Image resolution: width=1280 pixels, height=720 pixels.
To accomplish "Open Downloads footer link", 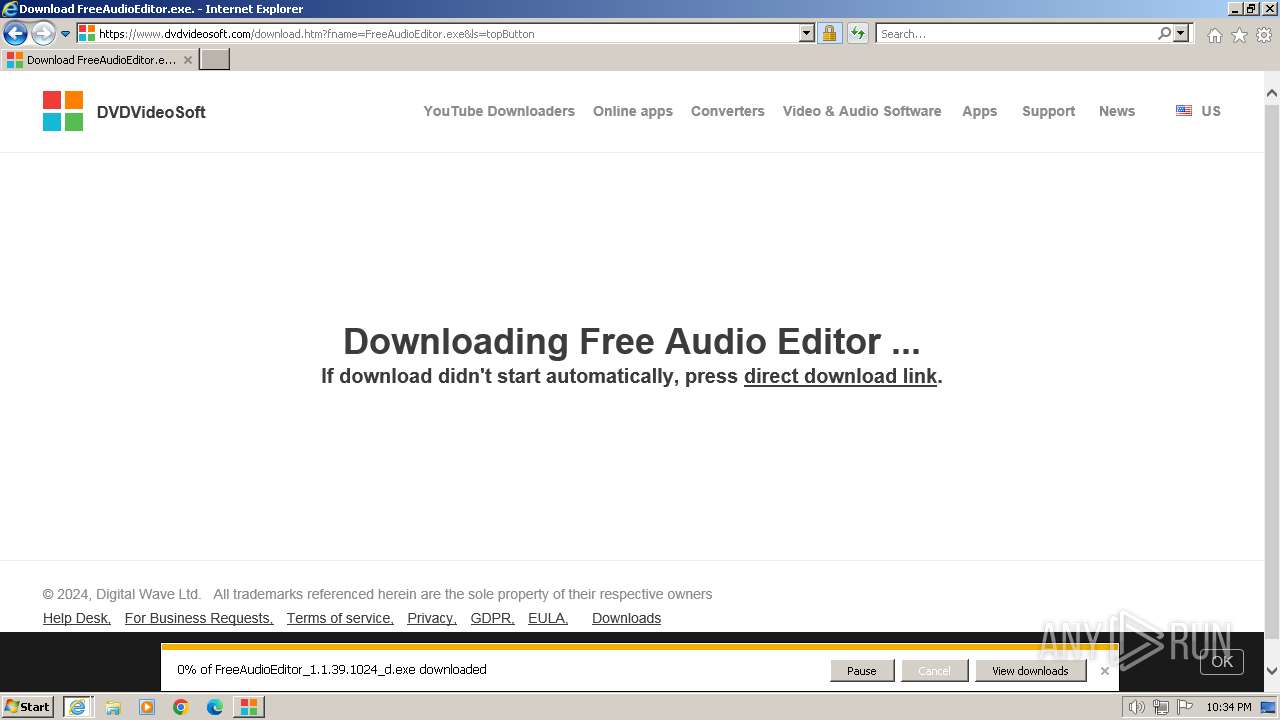I will point(626,618).
